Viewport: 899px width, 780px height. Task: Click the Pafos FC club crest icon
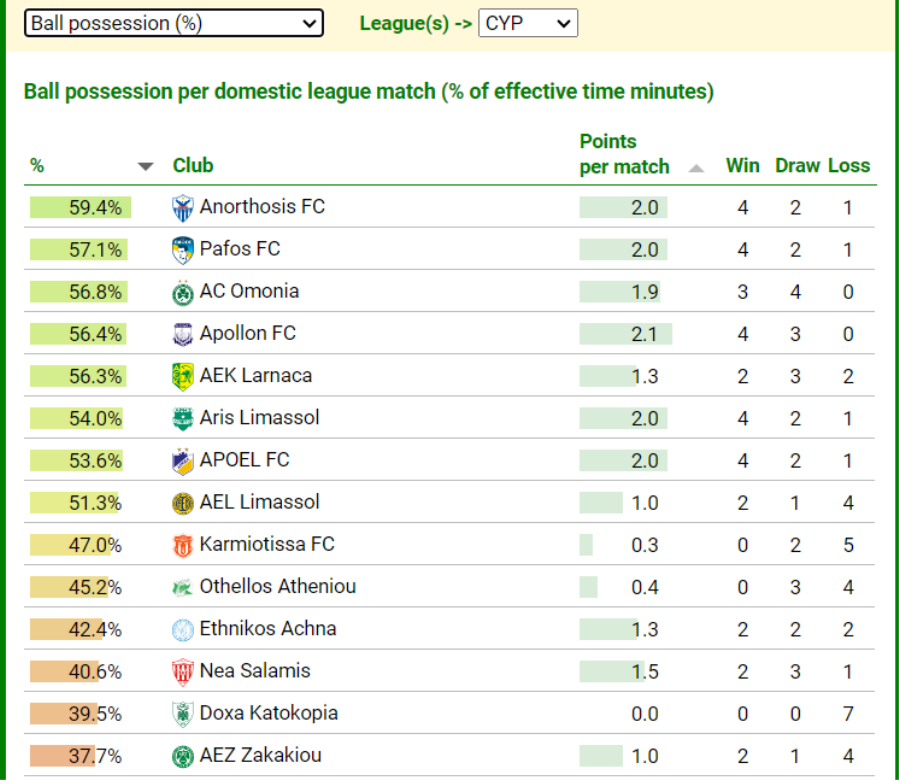pyautogui.click(x=182, y=250)
